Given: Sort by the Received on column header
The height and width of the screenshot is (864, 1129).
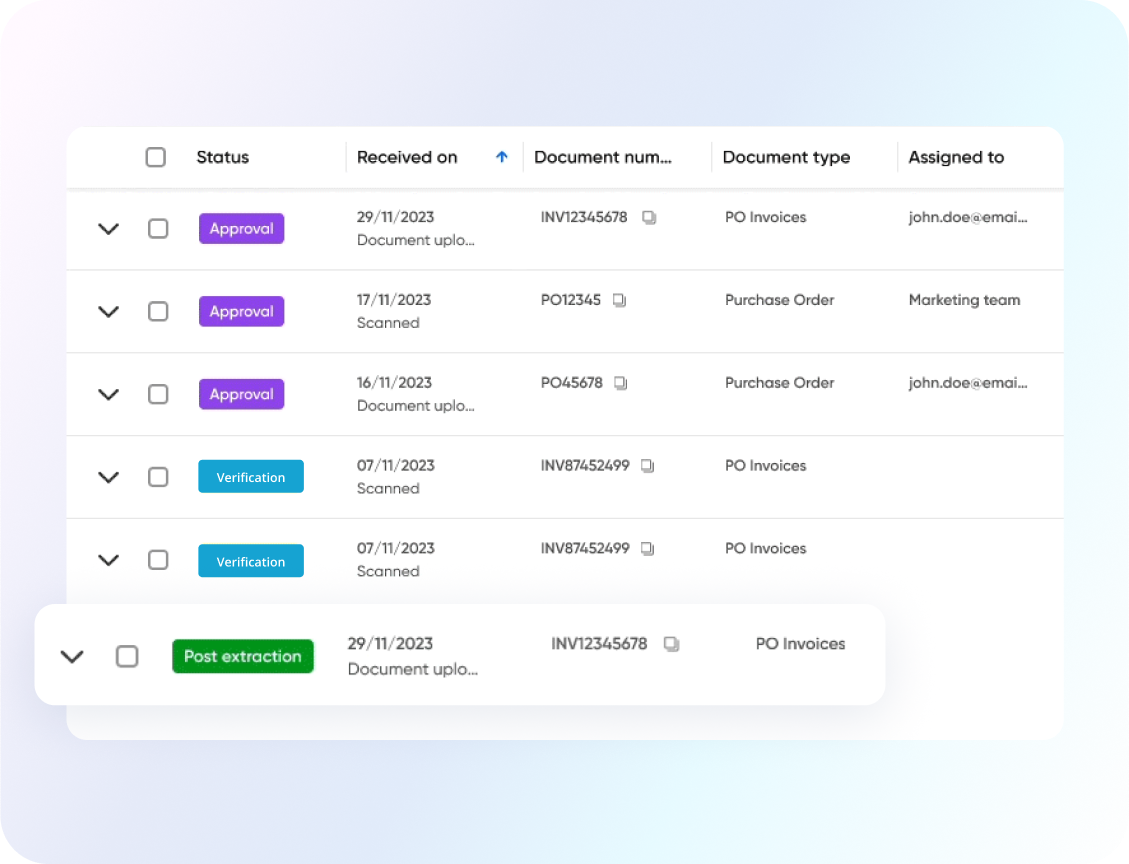Looking at the screenshot, I should click(x=407, y=157).
